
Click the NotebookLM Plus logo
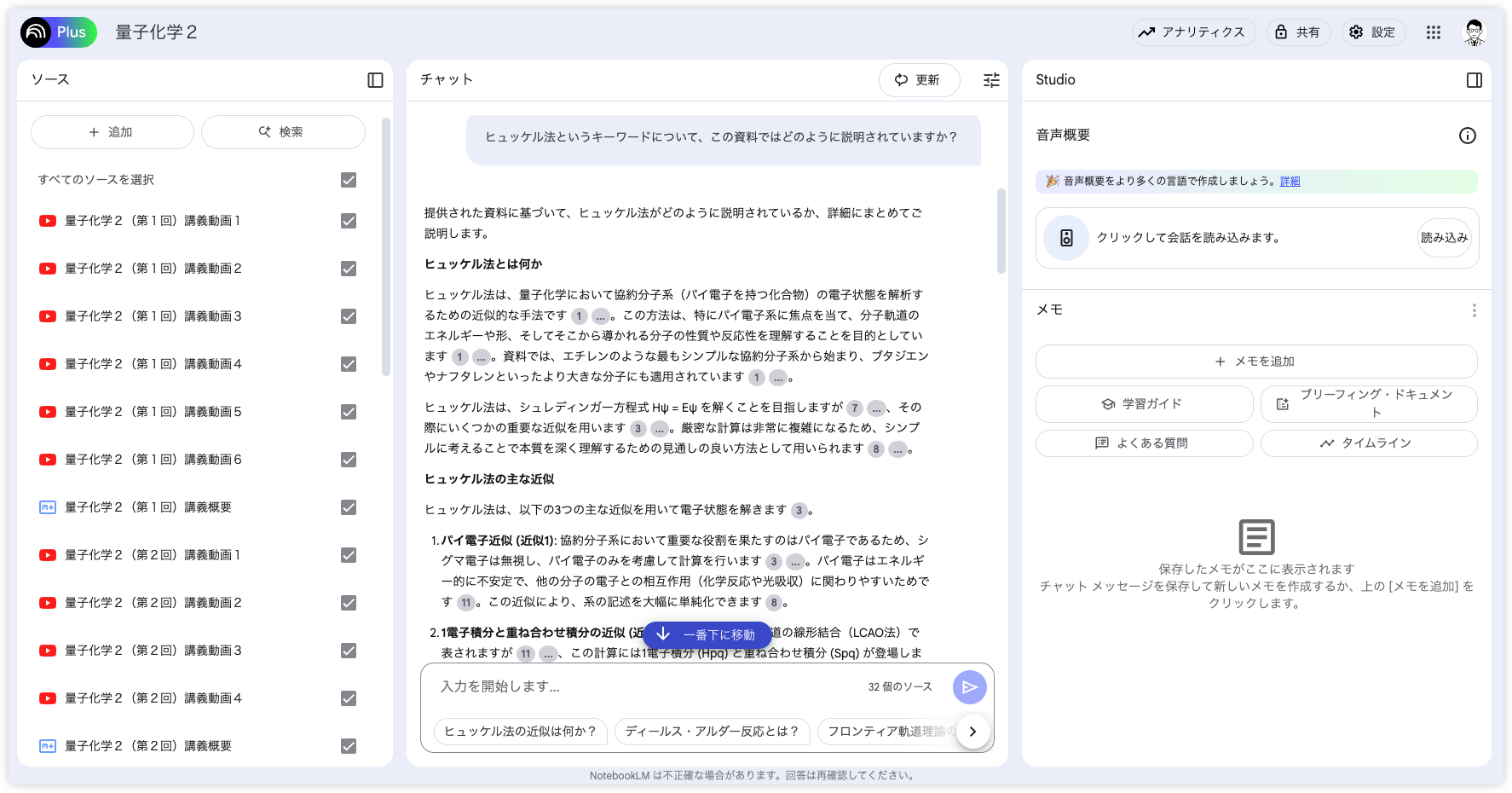[x=58, y=32]
